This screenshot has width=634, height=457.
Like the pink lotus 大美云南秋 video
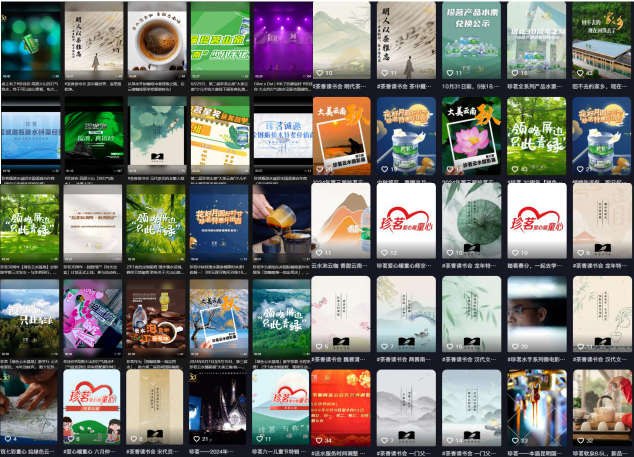[x=450, y=169]
